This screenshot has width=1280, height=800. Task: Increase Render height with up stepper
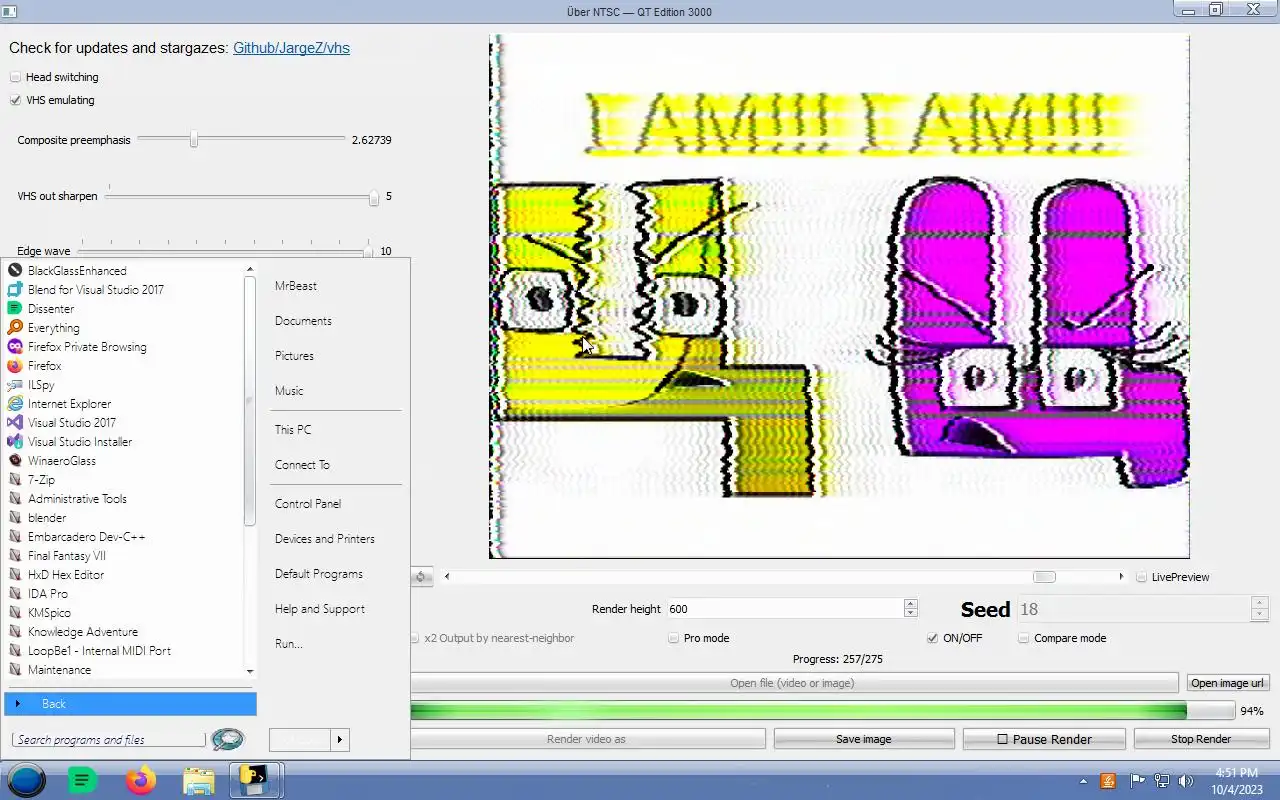click(x=910, y=604)
